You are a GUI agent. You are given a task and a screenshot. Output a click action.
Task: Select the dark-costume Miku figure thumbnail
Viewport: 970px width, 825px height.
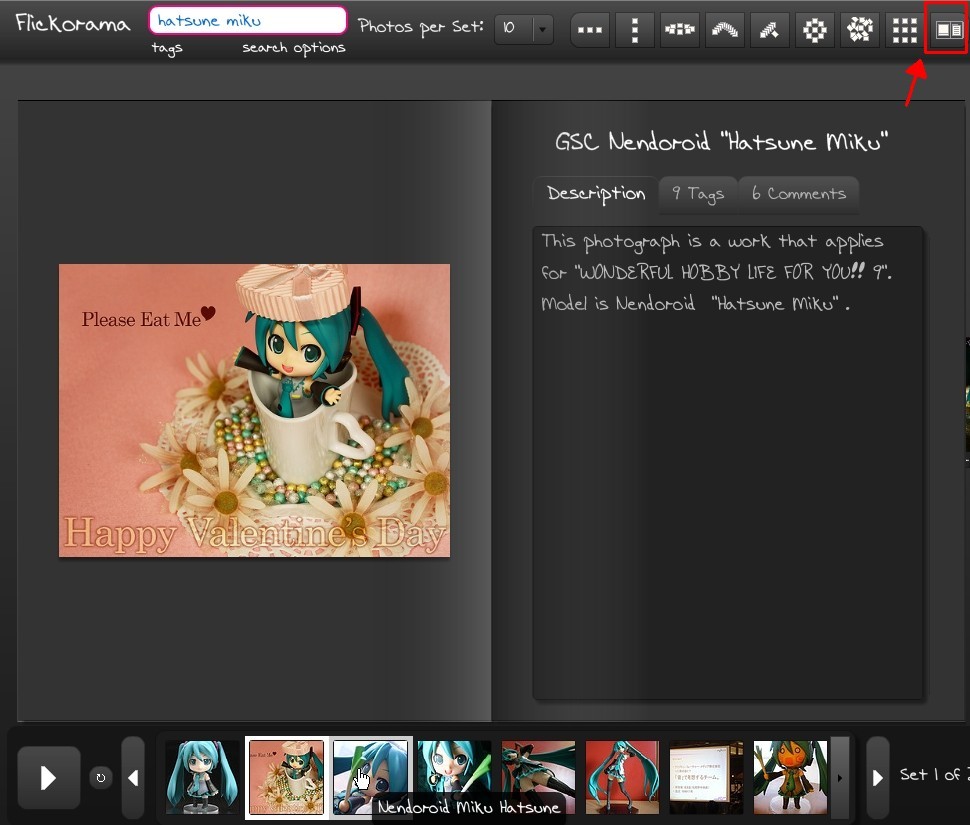538,777
